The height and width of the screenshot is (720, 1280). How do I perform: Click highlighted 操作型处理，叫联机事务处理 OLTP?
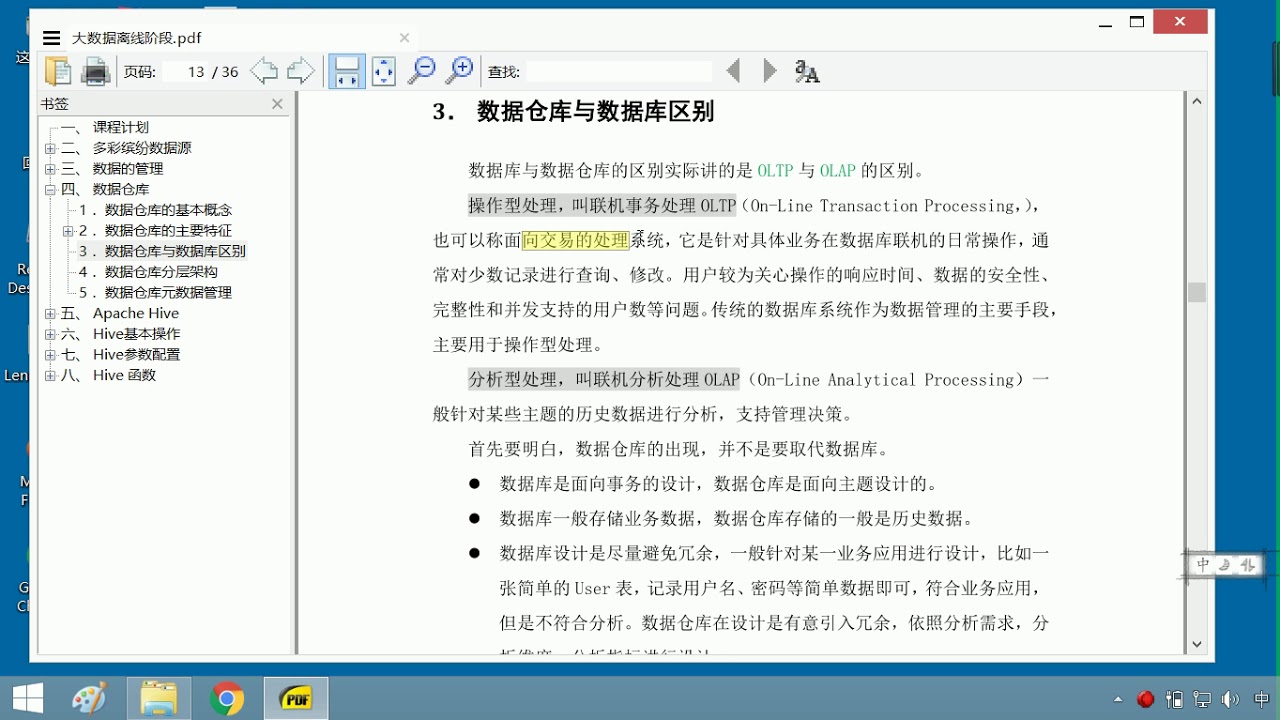click(602, 206)
